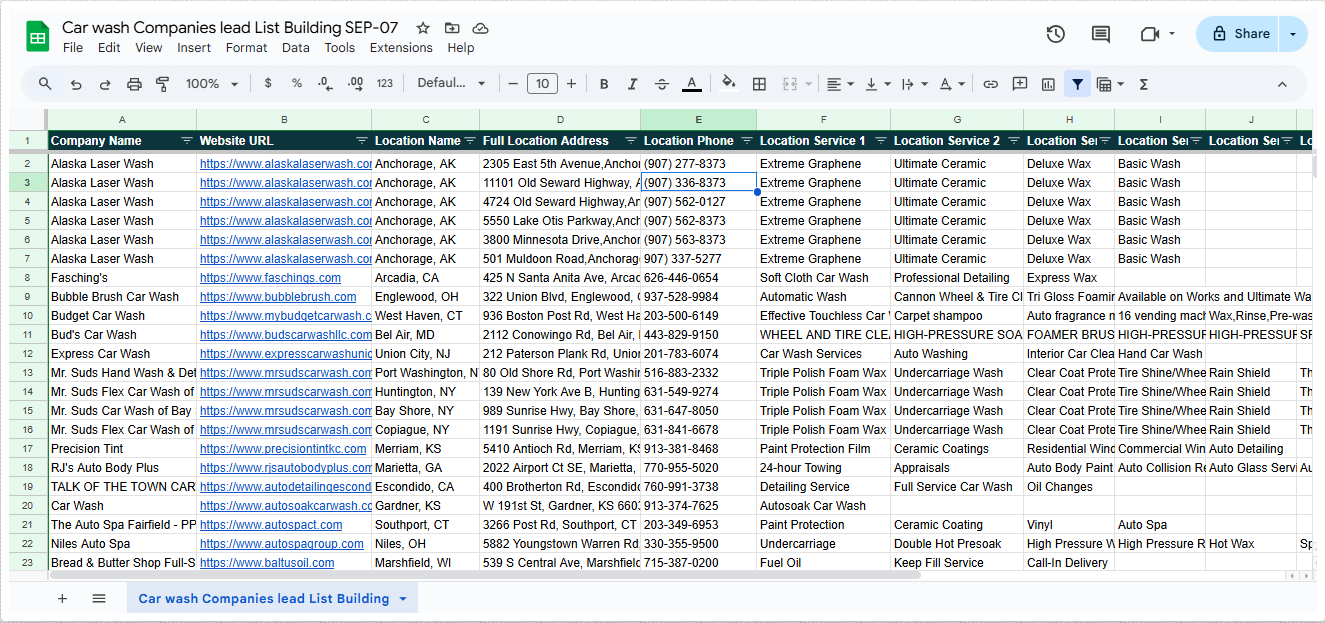Open fill color picker

(x=729, y=84)
